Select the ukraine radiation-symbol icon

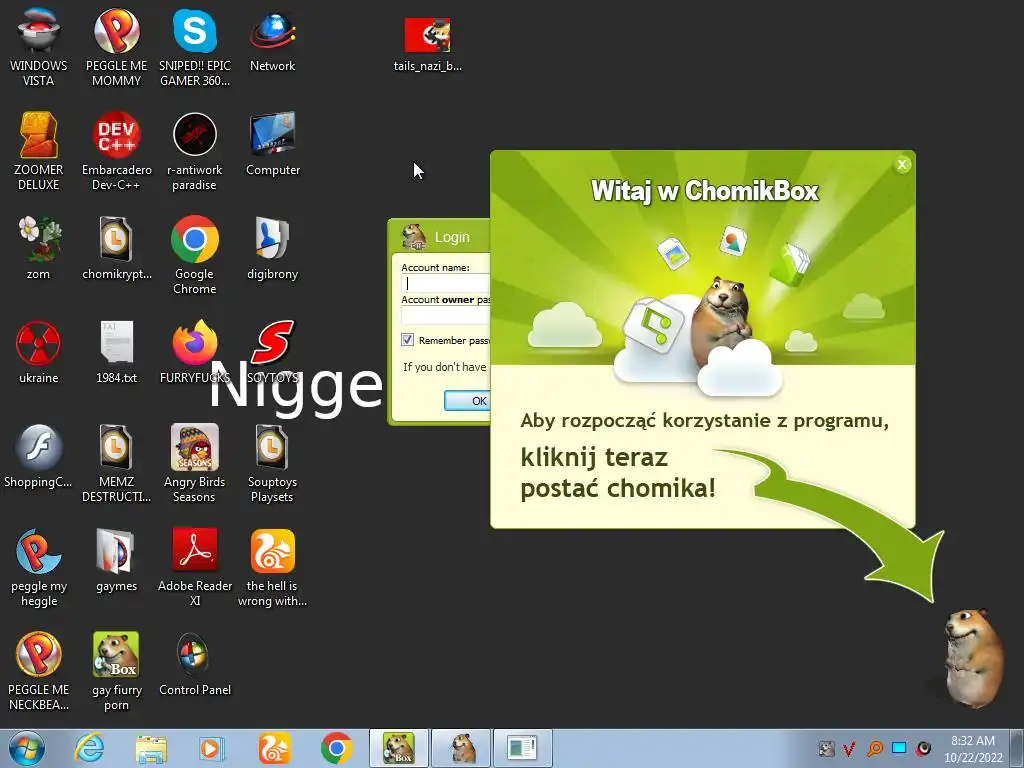coord(39,352)
